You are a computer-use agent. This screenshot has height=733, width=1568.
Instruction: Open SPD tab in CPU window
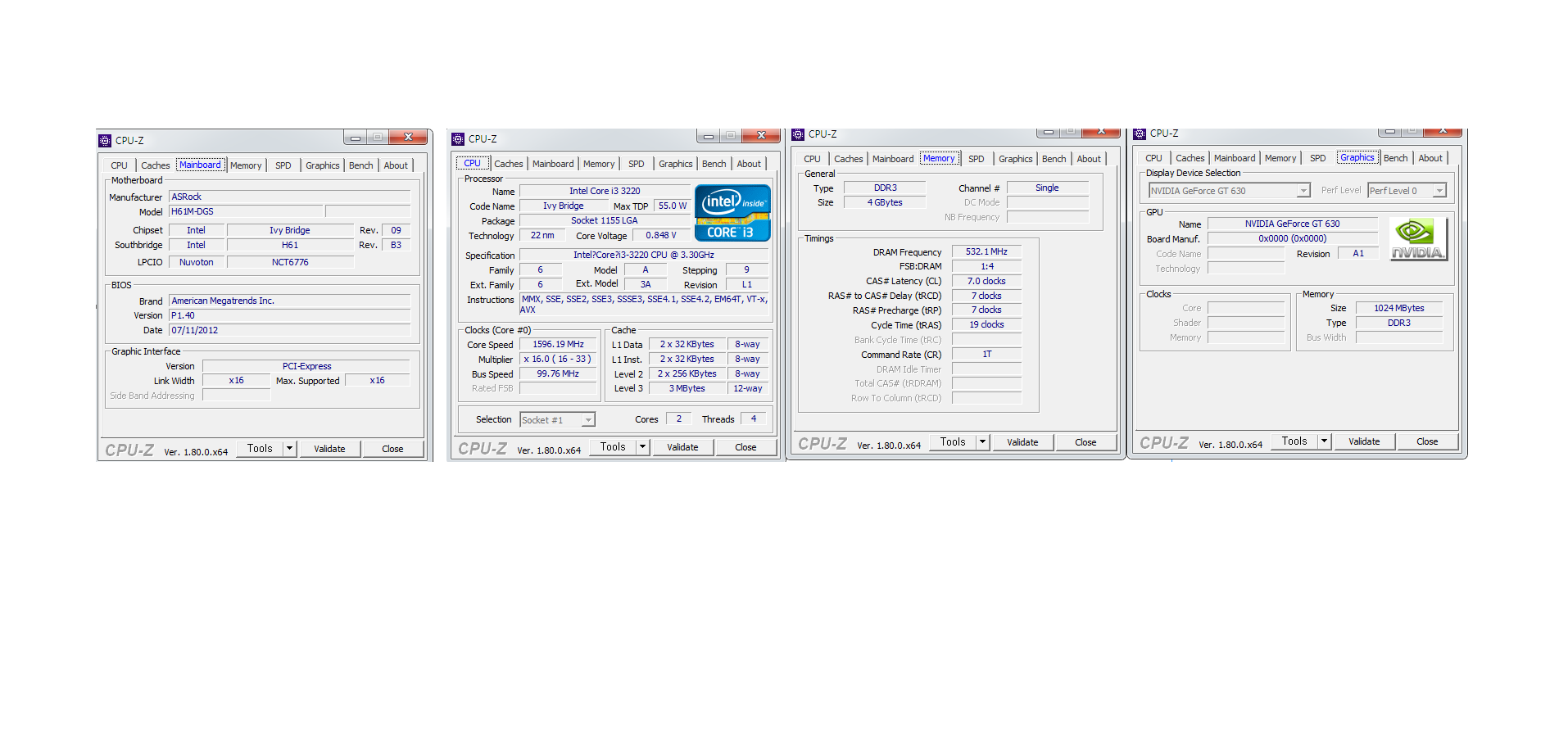click(x=637, y=164)
